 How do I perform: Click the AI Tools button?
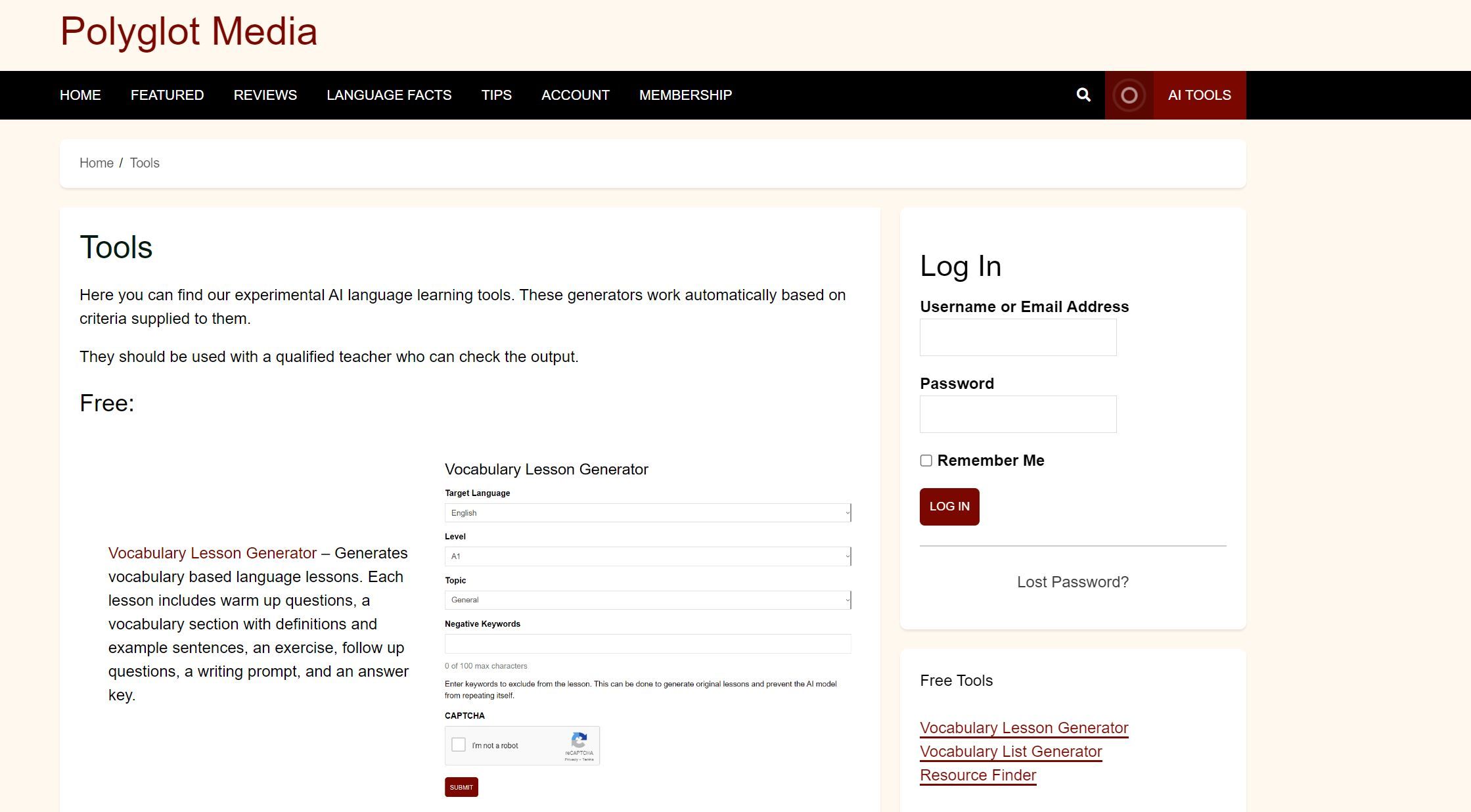[1199, 95]
